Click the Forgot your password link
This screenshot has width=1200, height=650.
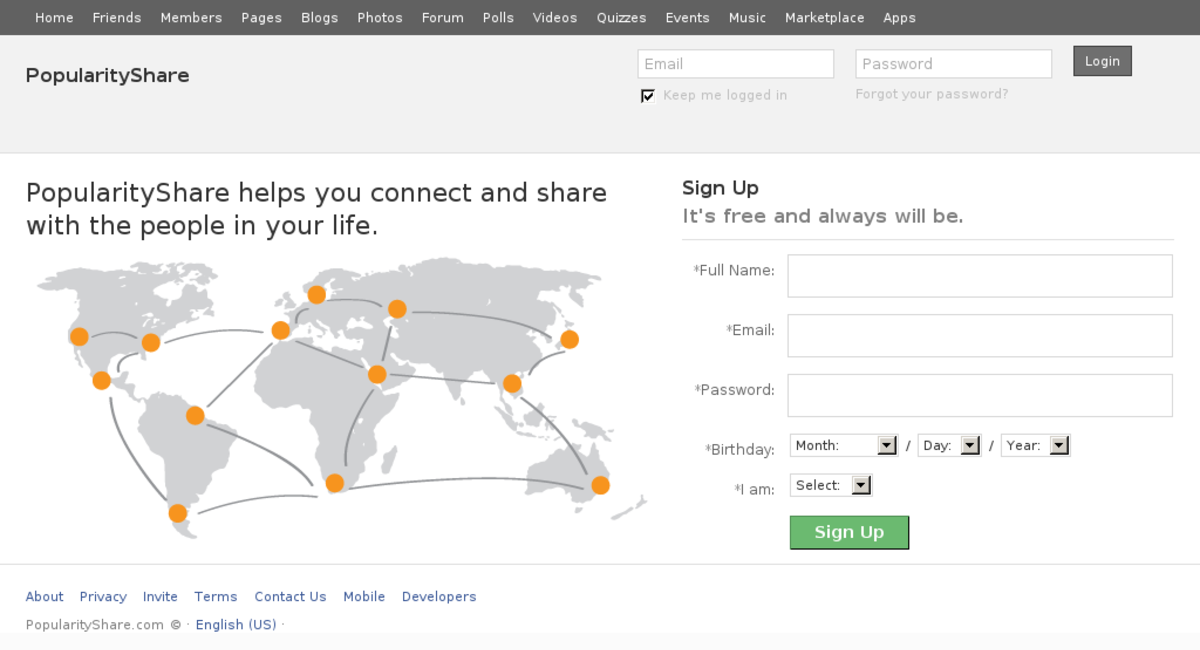point(931,94)
